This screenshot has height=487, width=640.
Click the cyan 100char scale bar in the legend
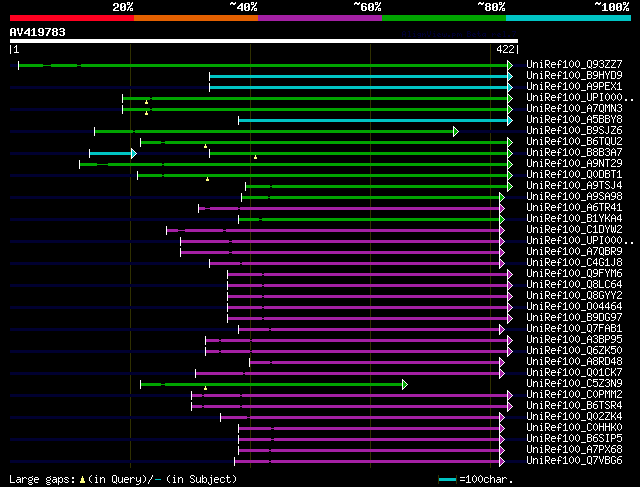(x=447, y=479)
